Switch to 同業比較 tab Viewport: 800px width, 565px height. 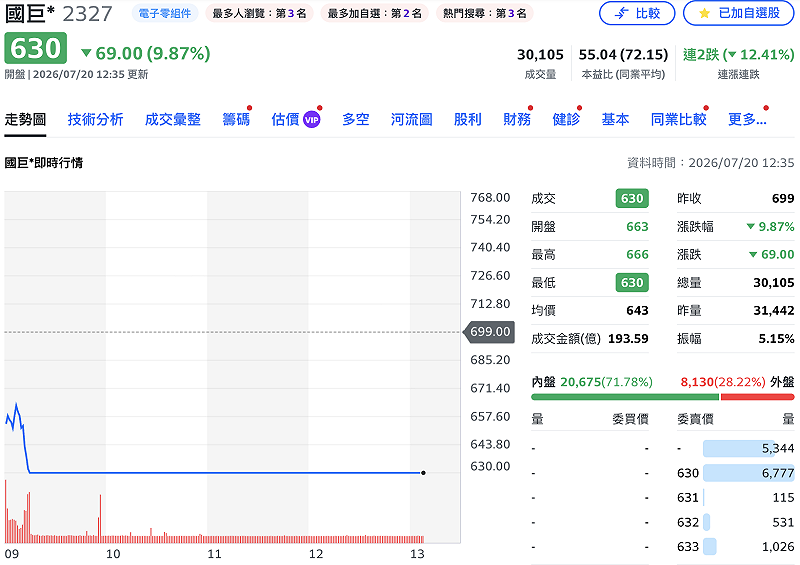pos(679,119)
